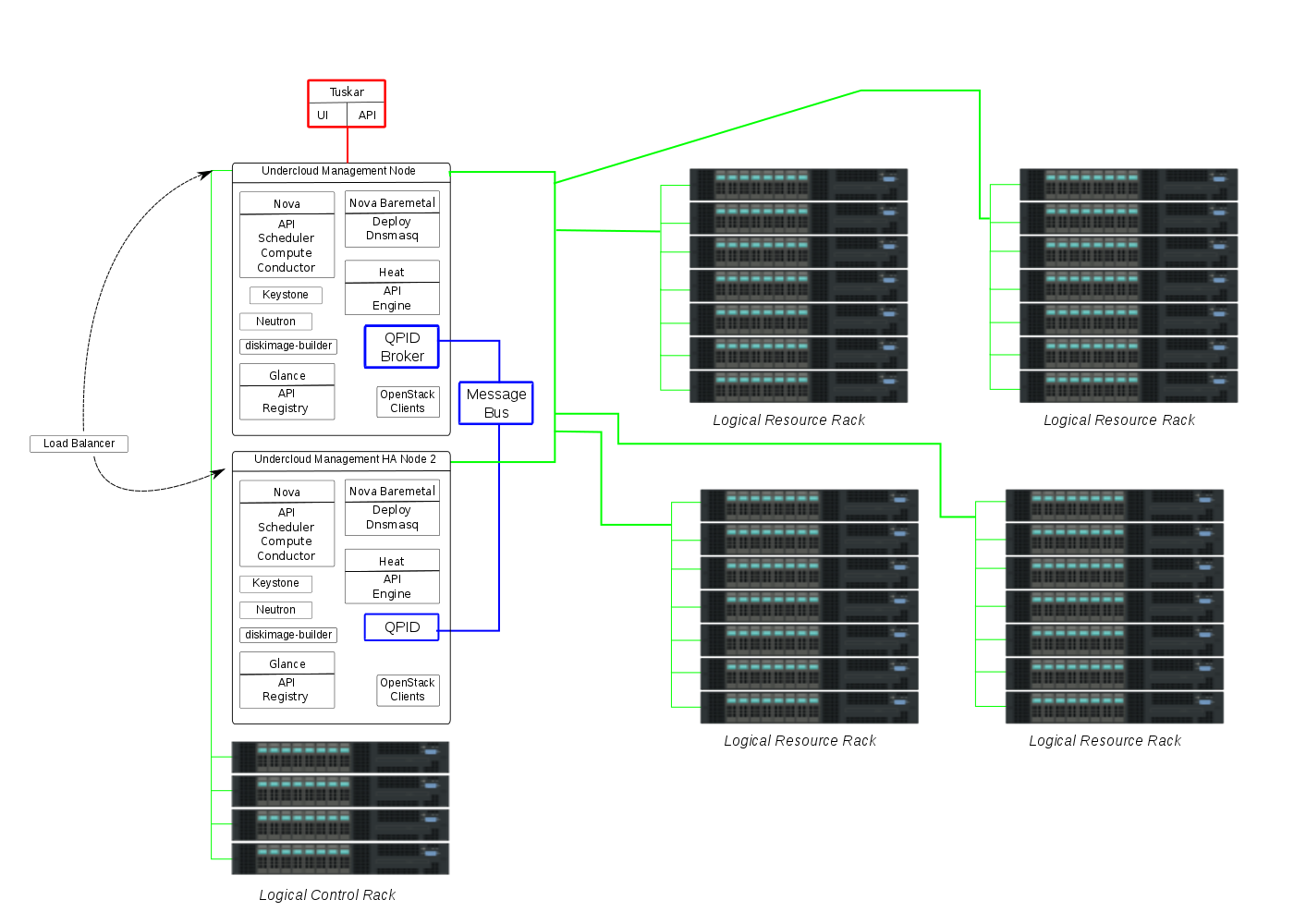Select Nova Baremetal box in Undercloud Management Node
The image size is (1294, 924).
[x=392, y=219]
